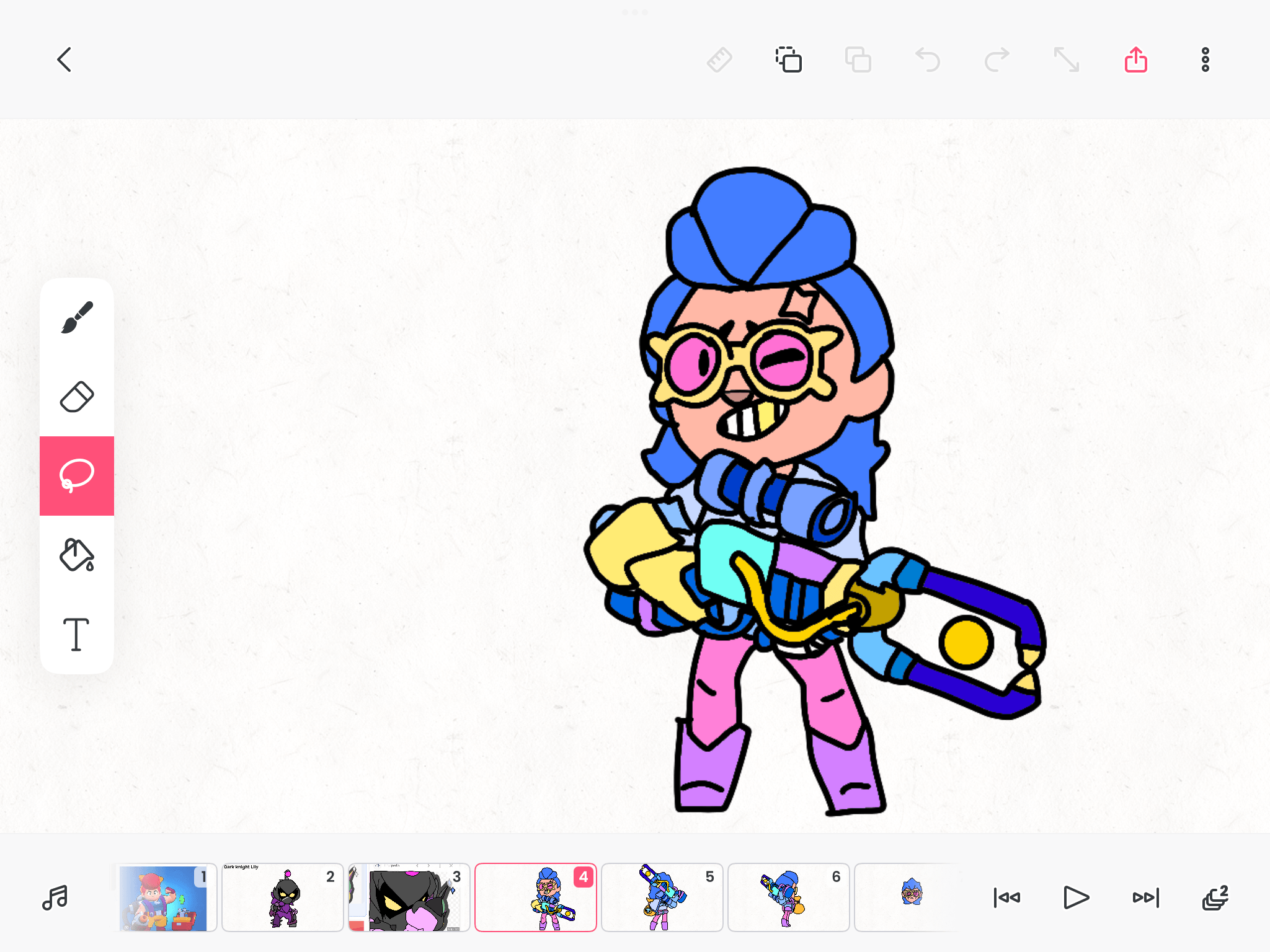Activate the move and resize tool

1067,59
